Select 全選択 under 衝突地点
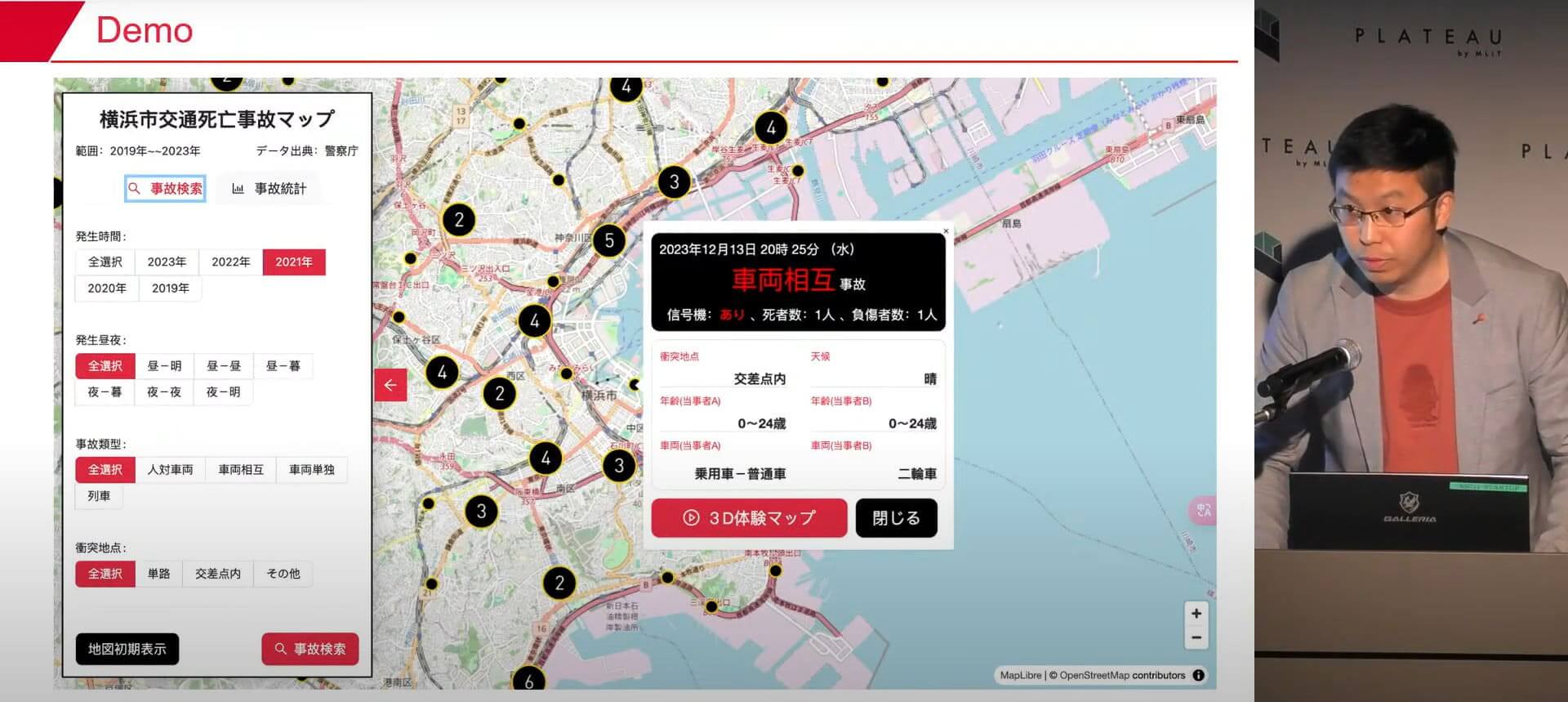This screenshot has width=1568, height=702. coord(105,574)
